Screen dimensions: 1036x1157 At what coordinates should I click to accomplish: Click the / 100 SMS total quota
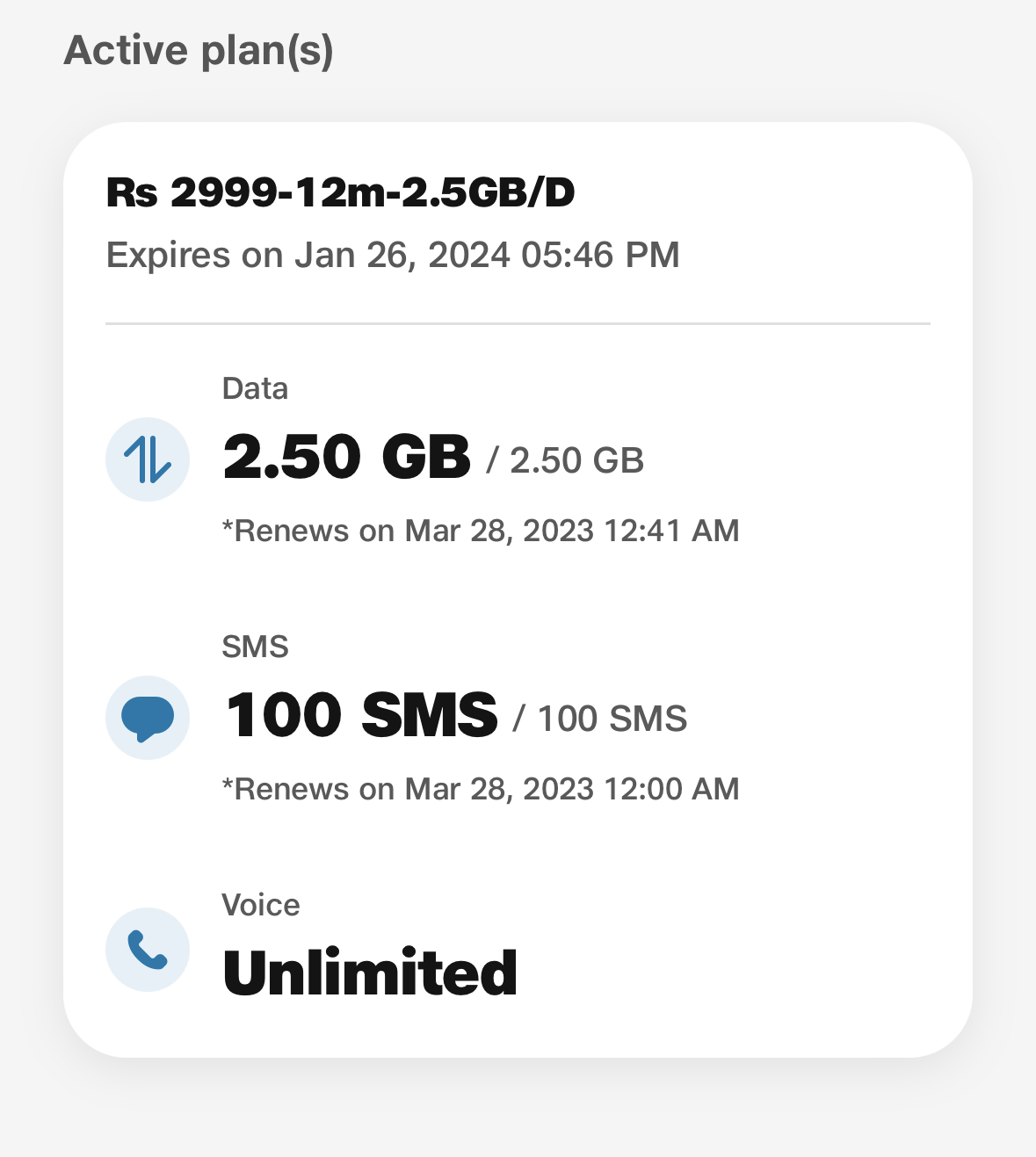600,719
